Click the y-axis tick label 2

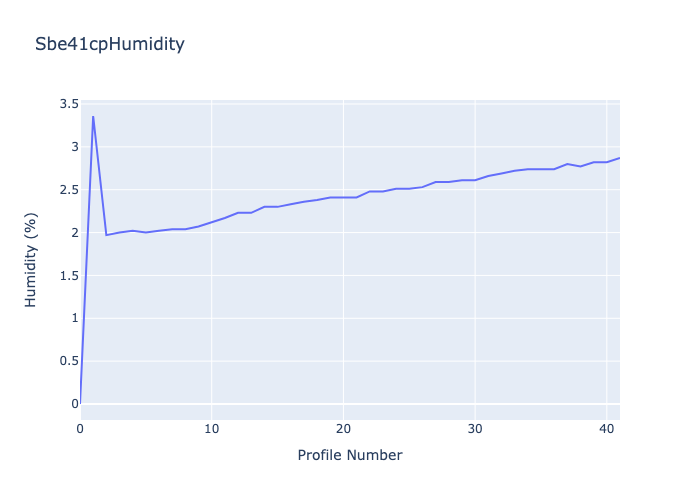[x=74, y=233]
